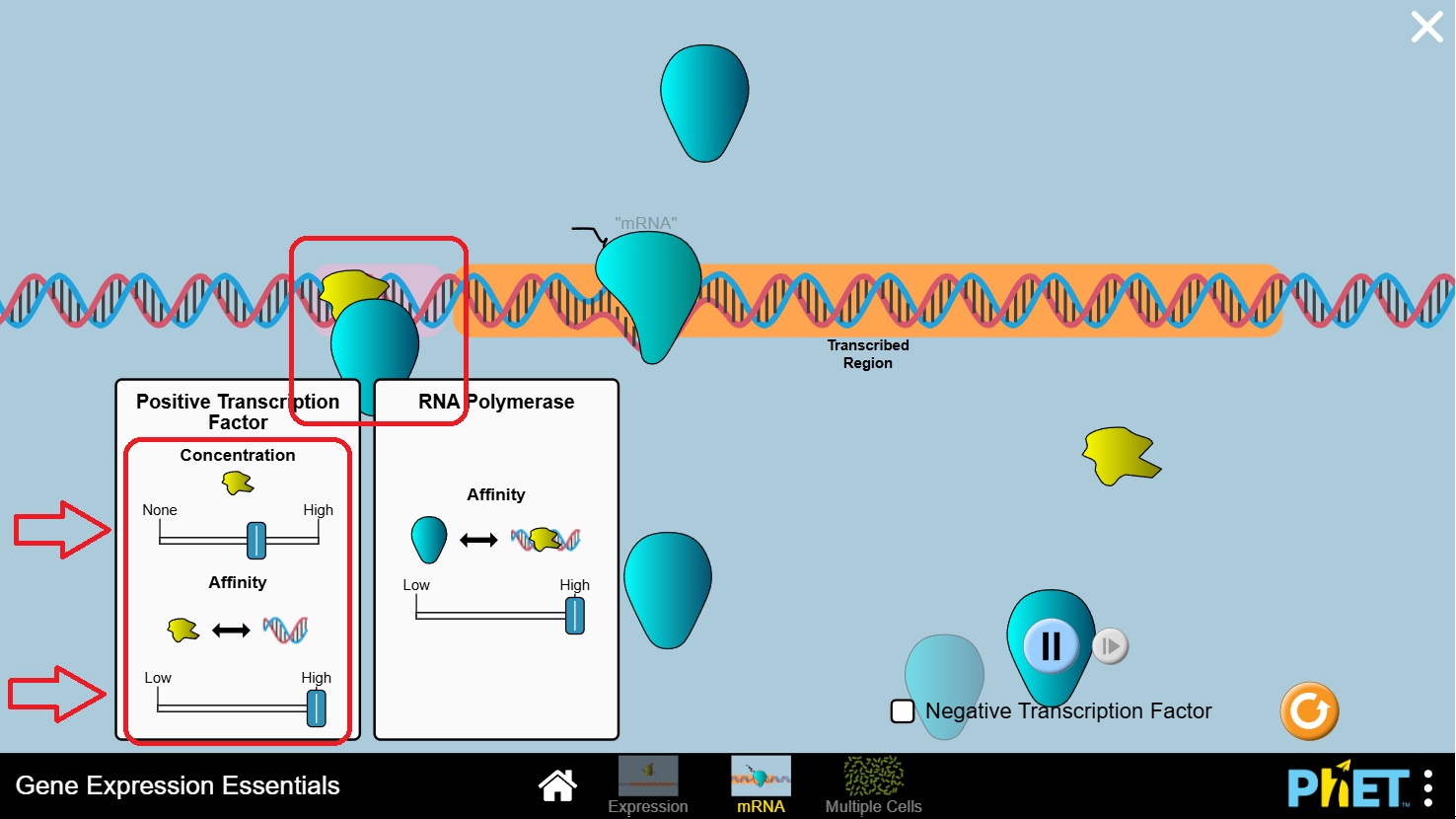Select the mRNA screen tab
The width and height of the screenshot is (1456, 819).
pos(761,785)
